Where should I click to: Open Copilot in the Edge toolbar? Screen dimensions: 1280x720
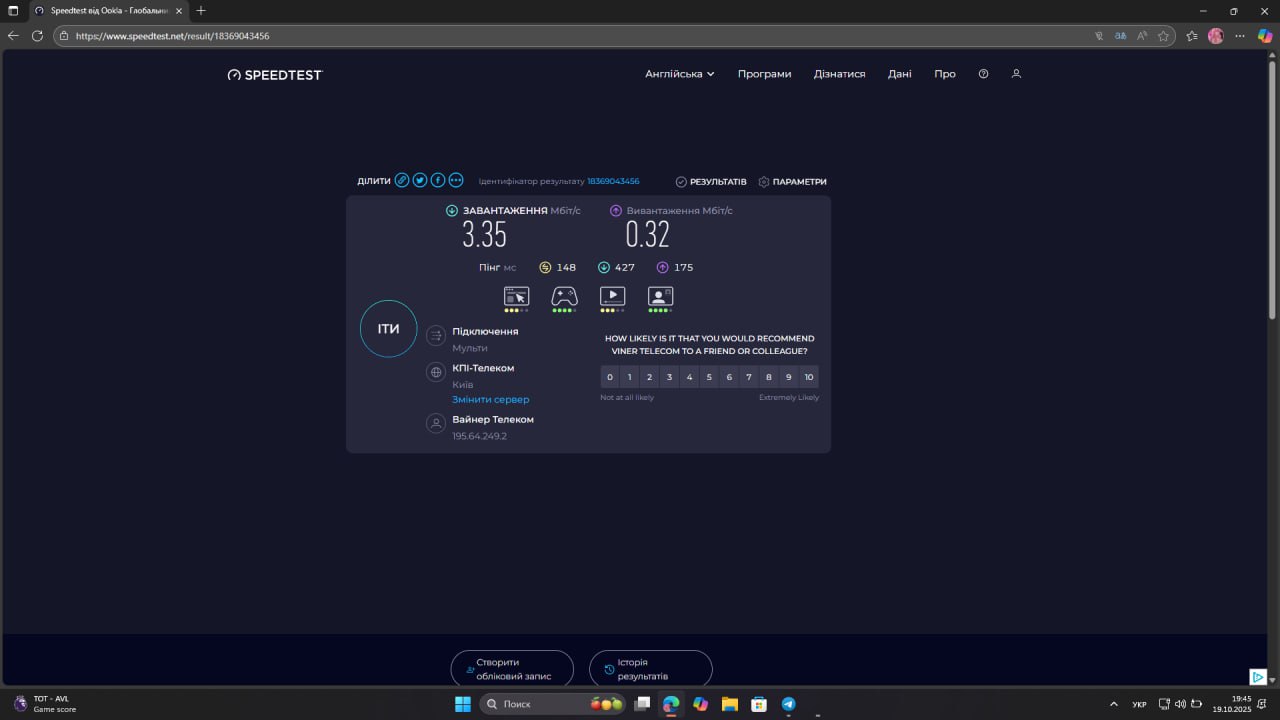(1265, 35)
